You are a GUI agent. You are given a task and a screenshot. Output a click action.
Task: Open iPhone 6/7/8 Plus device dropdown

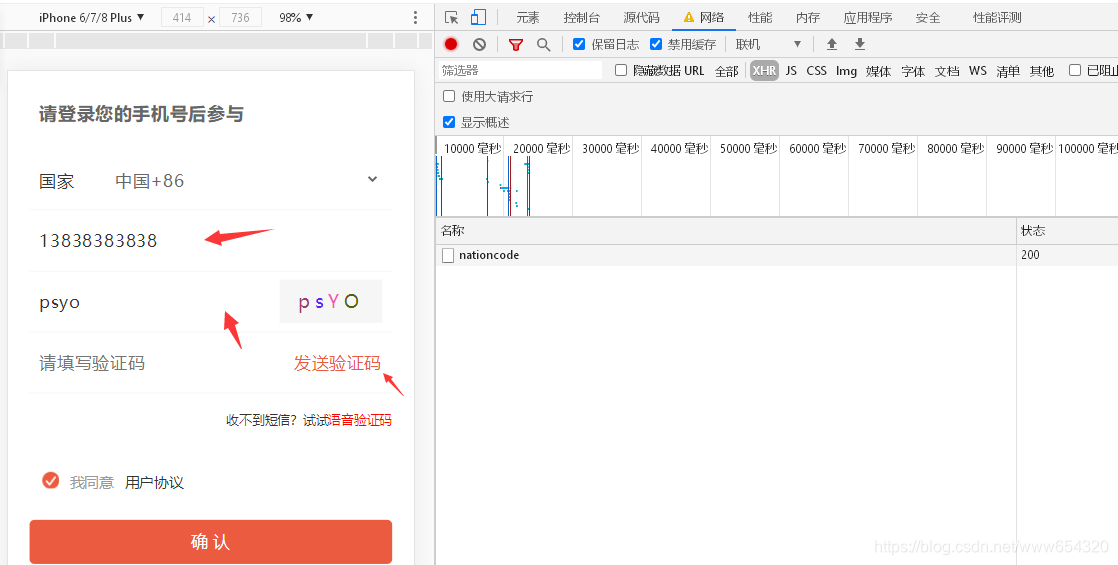click(91, 18)
